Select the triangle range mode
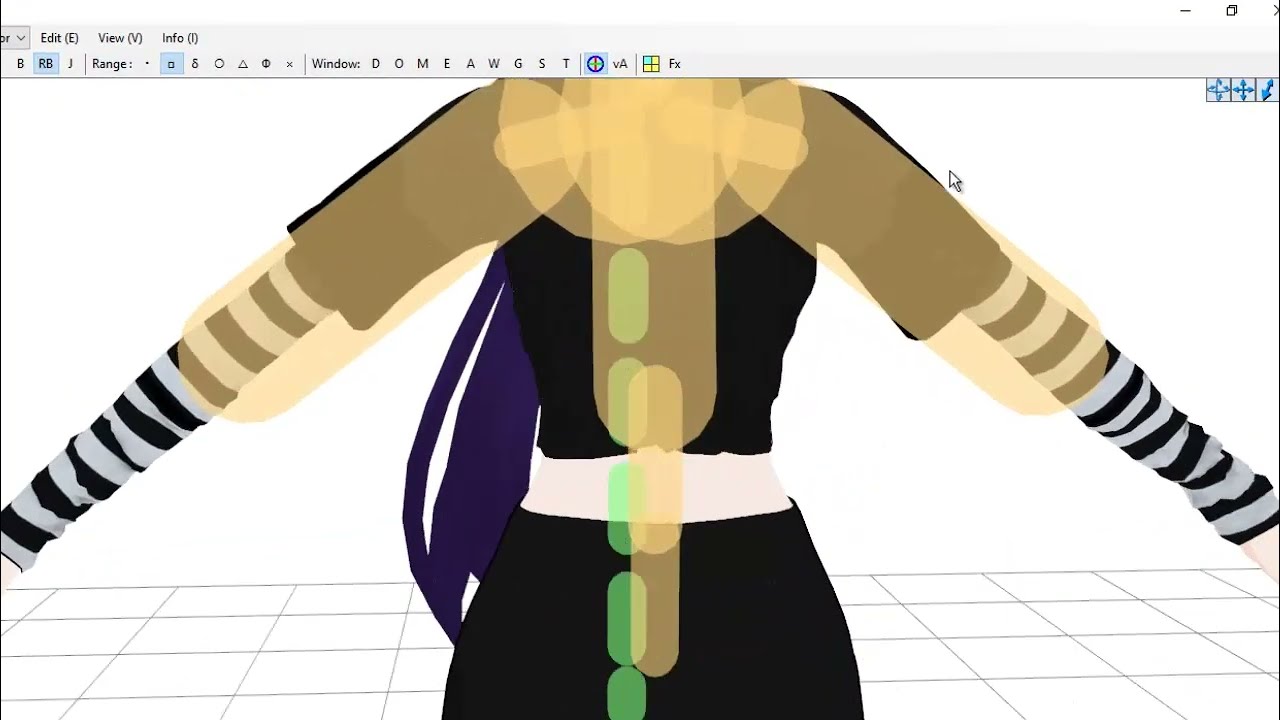 [x=243, y=64]
